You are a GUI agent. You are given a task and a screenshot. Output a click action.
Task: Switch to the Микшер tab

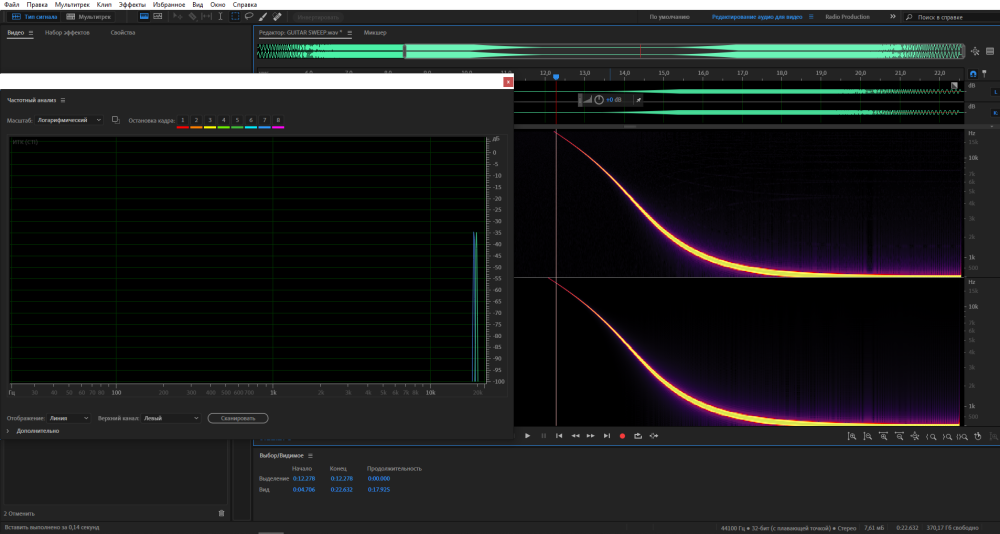375,33
